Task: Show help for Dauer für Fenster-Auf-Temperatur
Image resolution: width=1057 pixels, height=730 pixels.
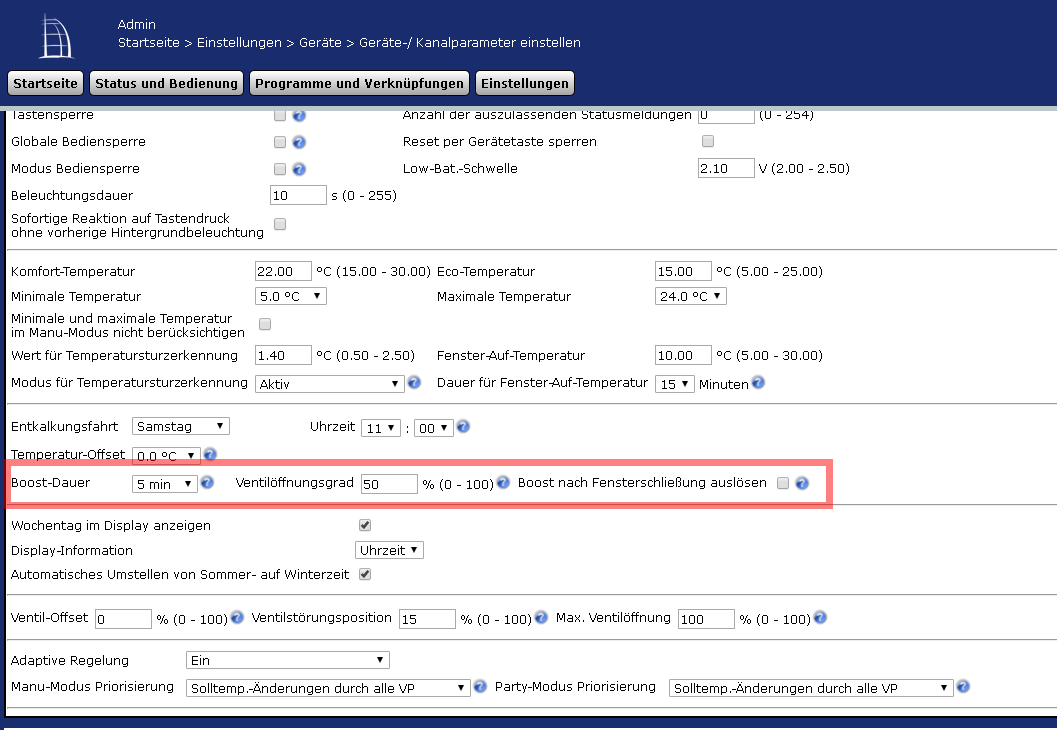Action: click(x=758, y=382)
